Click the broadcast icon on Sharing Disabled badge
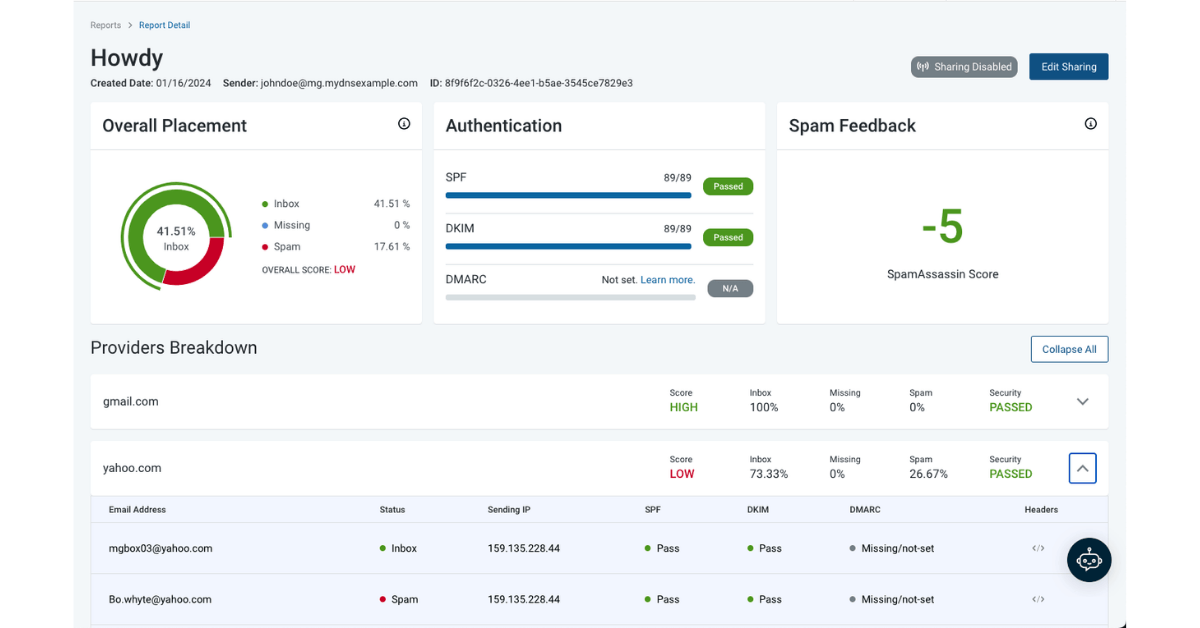The width and height of the screenshot is (1200, 628). point(923,66)
